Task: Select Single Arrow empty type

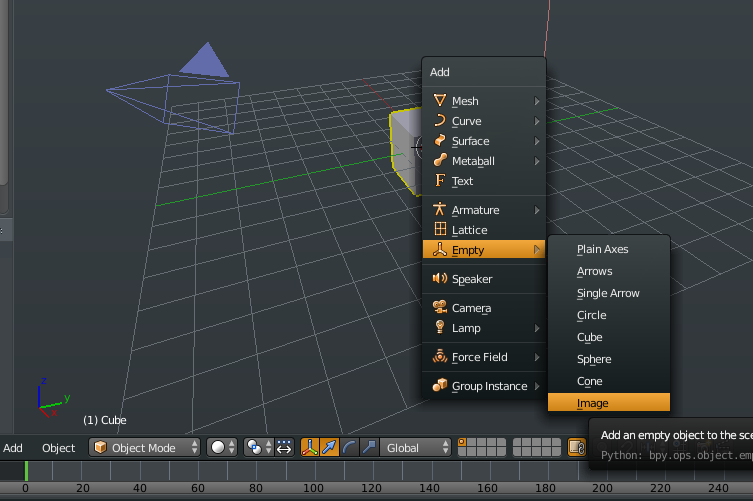Action: point(608,293)
